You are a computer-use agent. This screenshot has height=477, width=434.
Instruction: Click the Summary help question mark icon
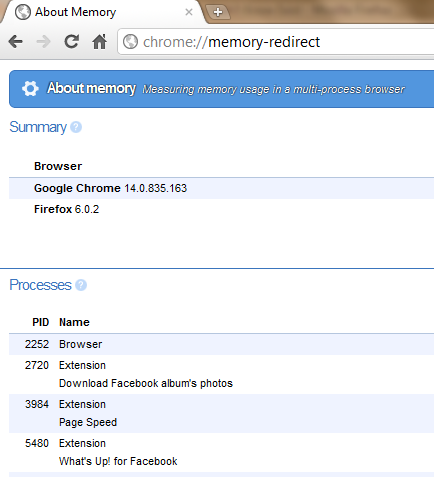[76, 127]
